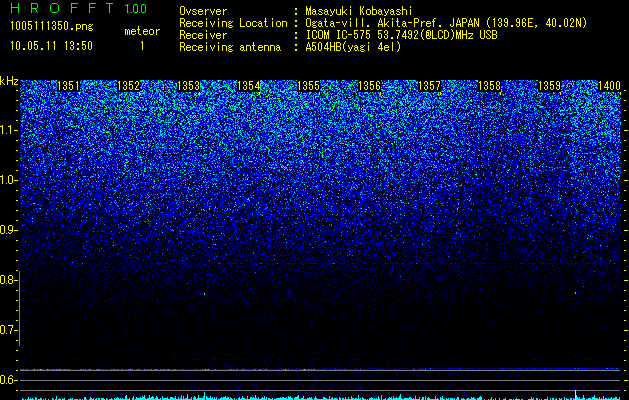The height and width of the screenshot is (400, 629).
Task: Click the 1352 time marker
Action: (x=129, y=86)
